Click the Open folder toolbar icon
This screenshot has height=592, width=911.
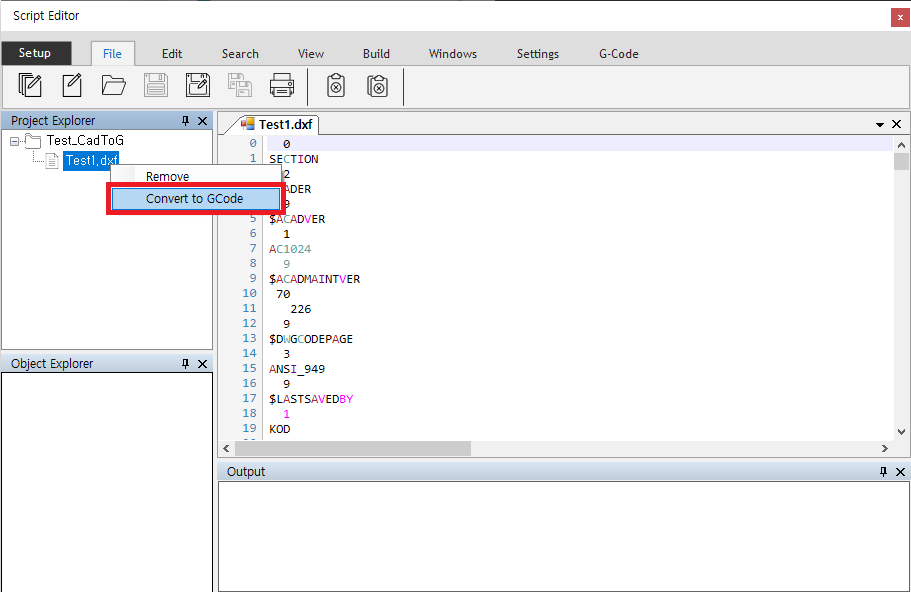click(x=114, y=86)
